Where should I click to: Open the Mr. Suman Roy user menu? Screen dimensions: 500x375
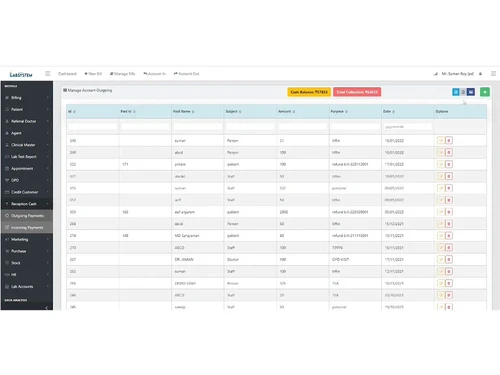(457, 74)
